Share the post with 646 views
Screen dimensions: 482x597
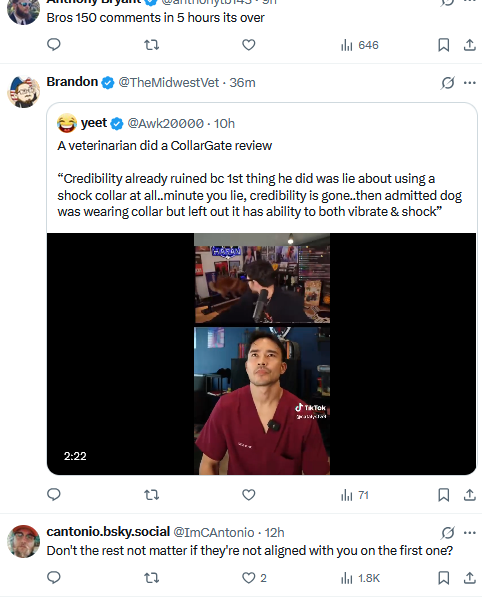[x=470, y=45]
